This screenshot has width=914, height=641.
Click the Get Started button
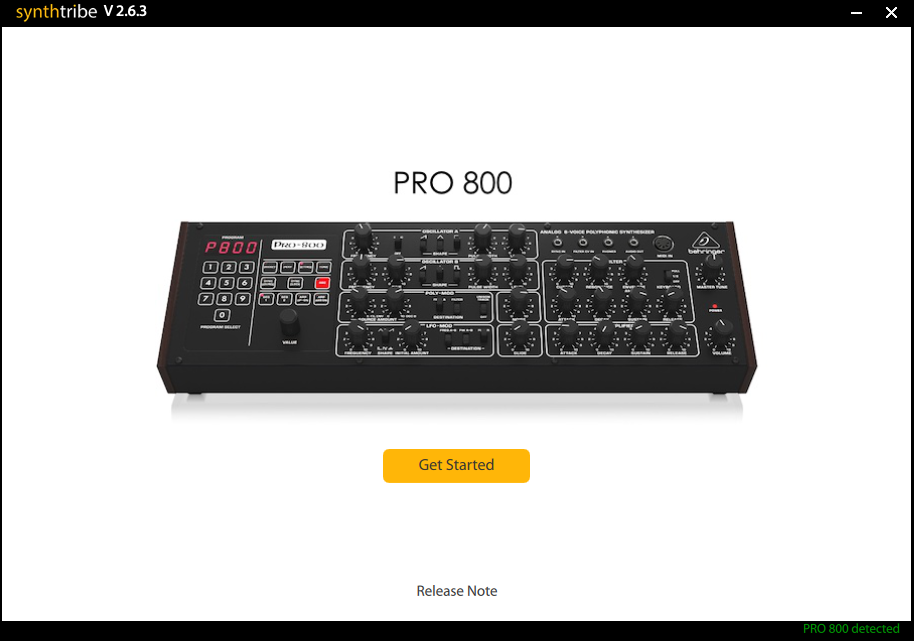click(456, 466)
